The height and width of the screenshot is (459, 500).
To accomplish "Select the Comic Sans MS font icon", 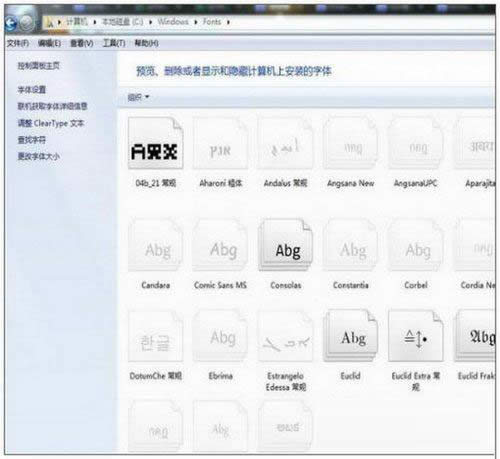I will 221,245.
